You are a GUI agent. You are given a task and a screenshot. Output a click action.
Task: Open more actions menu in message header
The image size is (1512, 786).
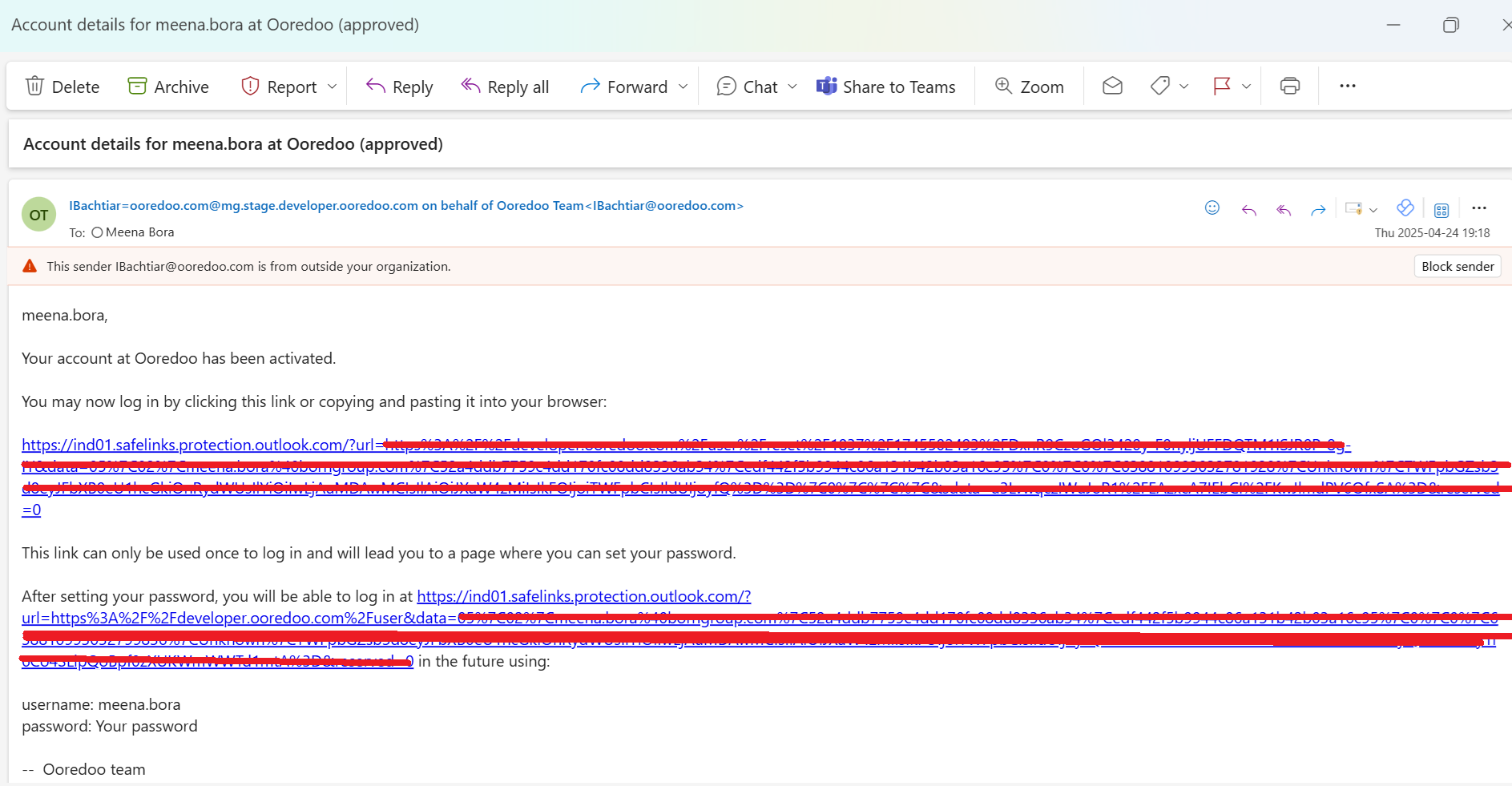click(1479, 208)
